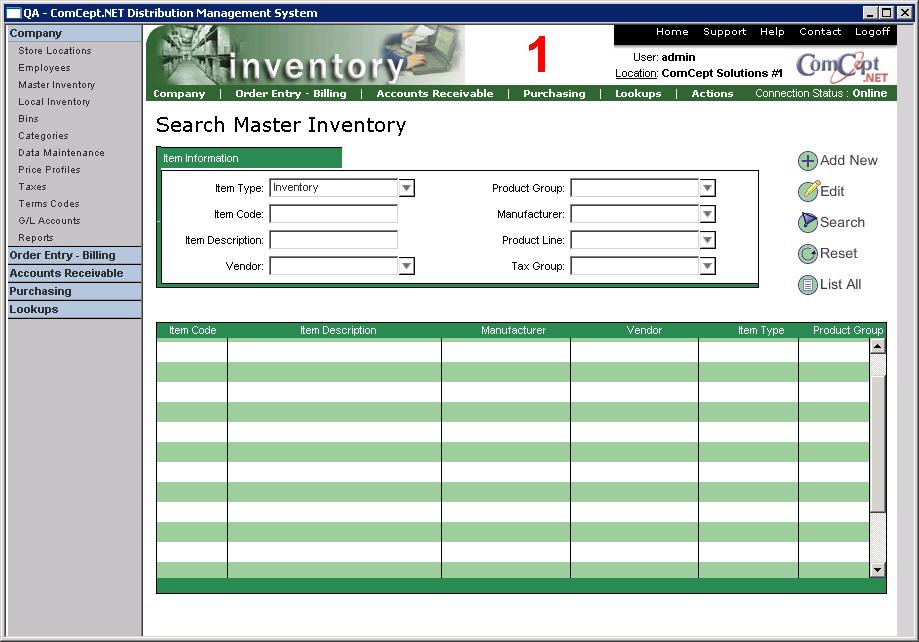Open the Tax Group dropdown

(707, 266)
